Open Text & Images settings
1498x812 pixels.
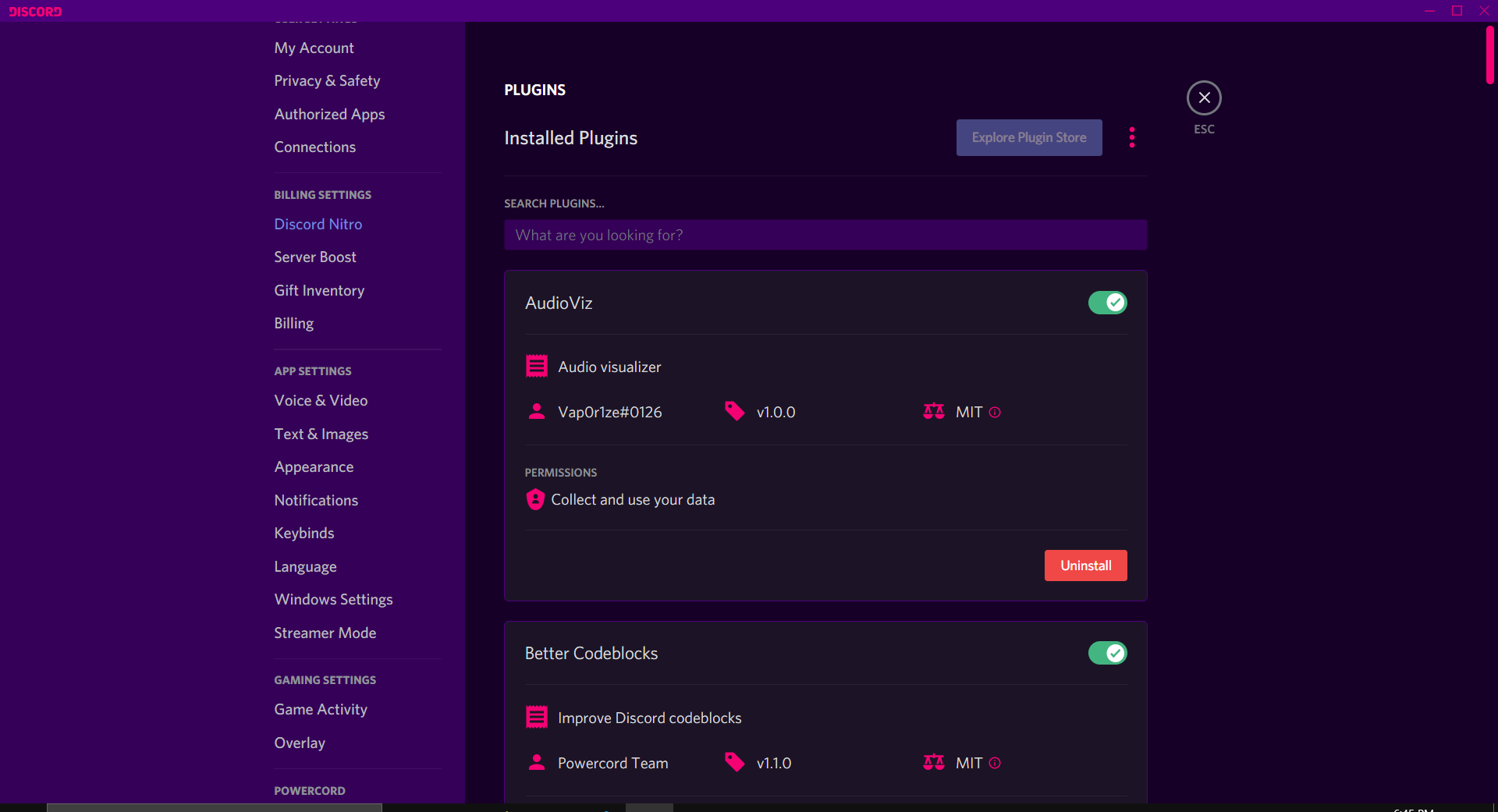[x=321, y=434]
